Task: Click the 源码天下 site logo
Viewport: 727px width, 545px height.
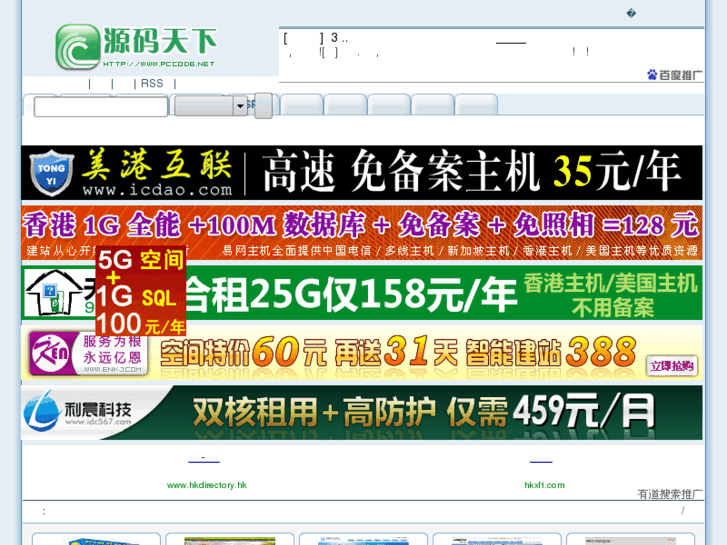Action: (x=136, y=47)
